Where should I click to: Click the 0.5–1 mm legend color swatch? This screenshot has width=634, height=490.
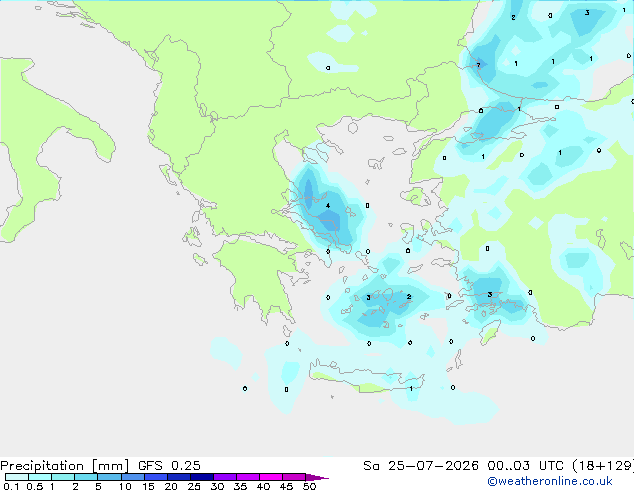(x=40, y=477)
